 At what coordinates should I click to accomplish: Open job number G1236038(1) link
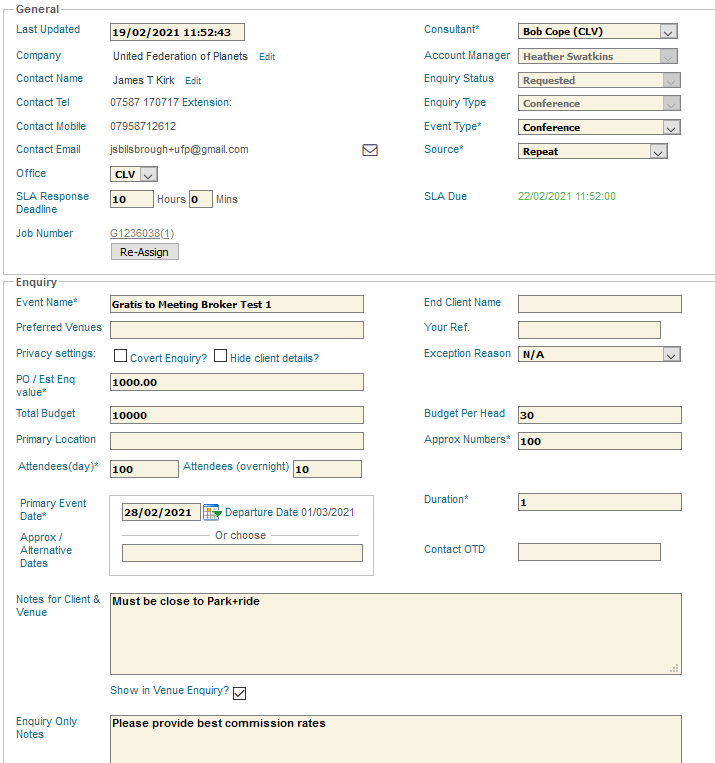pos(142,234)
